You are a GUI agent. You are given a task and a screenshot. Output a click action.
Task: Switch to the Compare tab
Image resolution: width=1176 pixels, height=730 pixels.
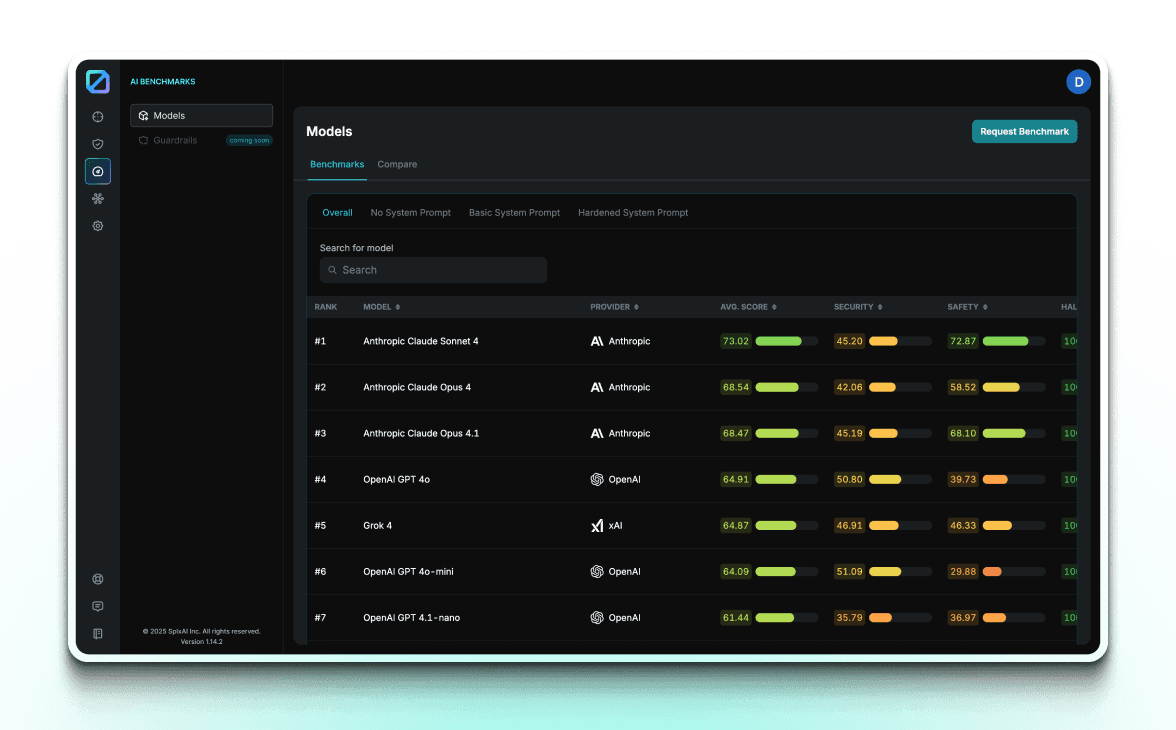click(x=397, y=164)
